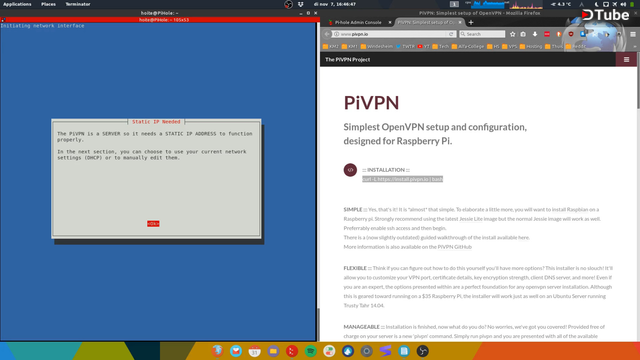Click the Firefox back arrow button

point(327,34)
